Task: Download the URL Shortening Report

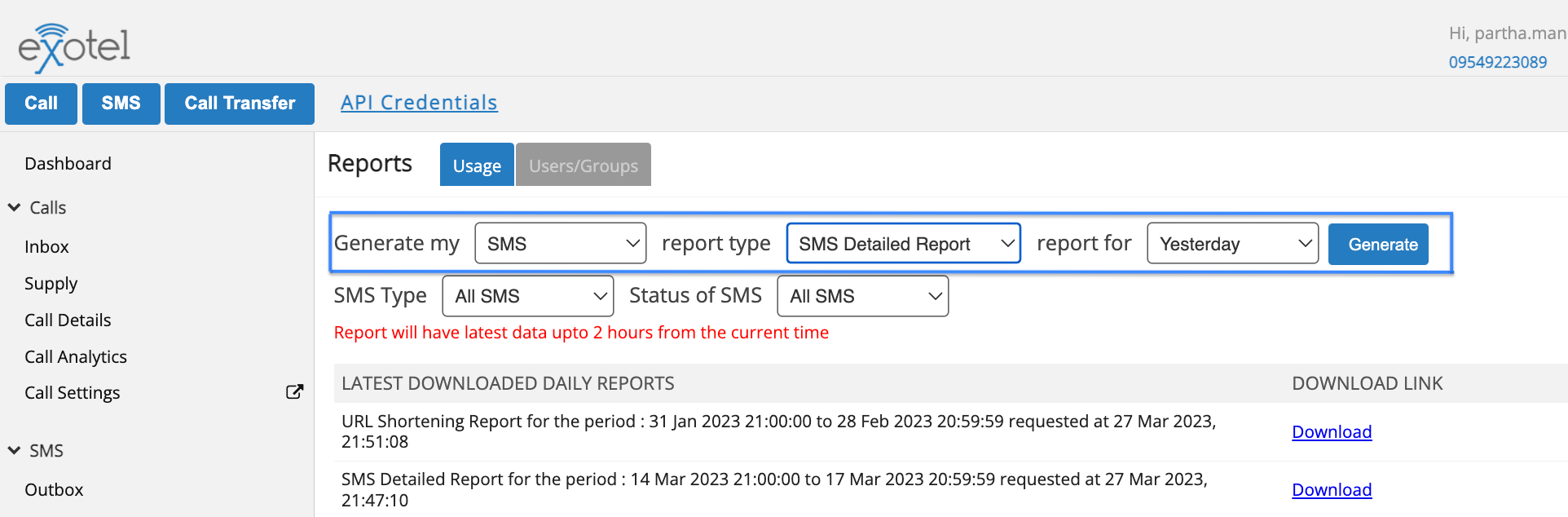Action: (x=1332, y=432)
